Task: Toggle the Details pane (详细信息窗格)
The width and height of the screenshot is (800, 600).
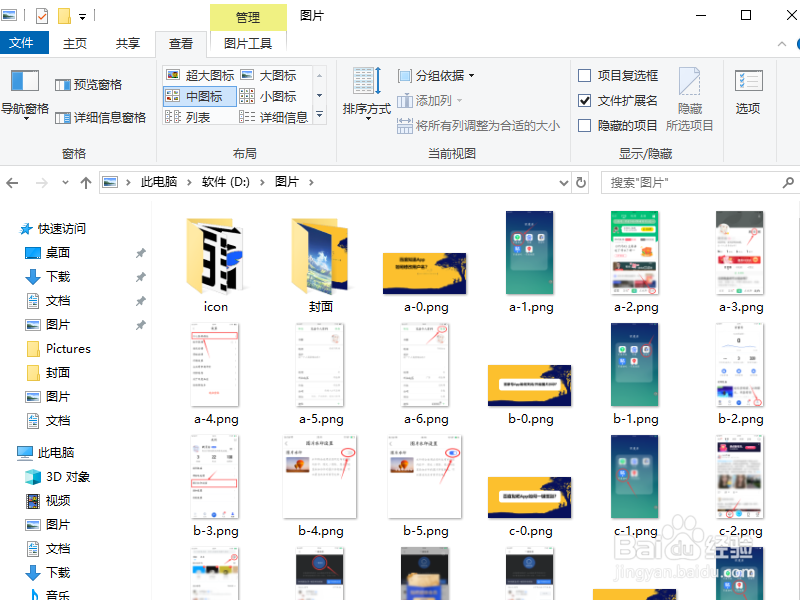Action: [101, 118]
